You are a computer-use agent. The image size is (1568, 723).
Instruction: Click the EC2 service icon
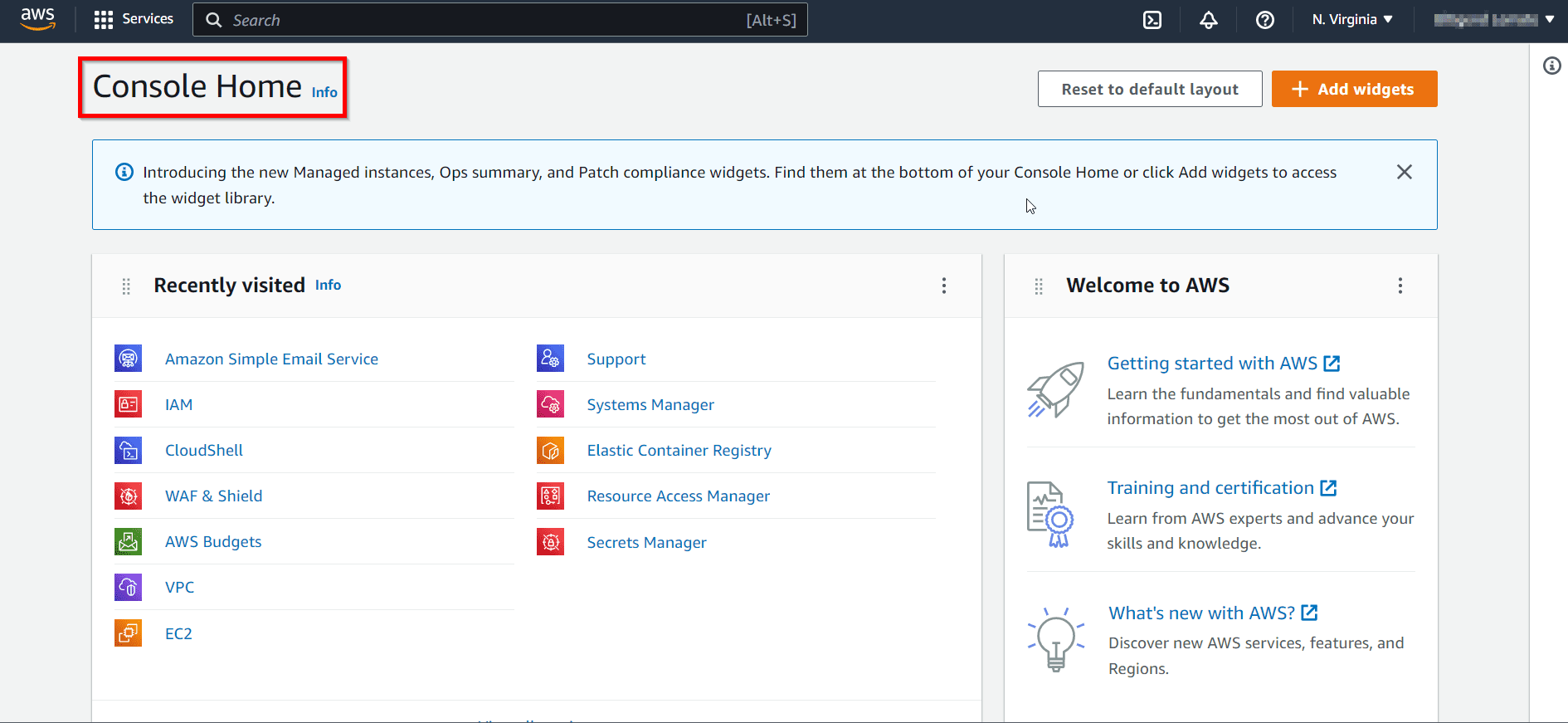pos(128,633)
